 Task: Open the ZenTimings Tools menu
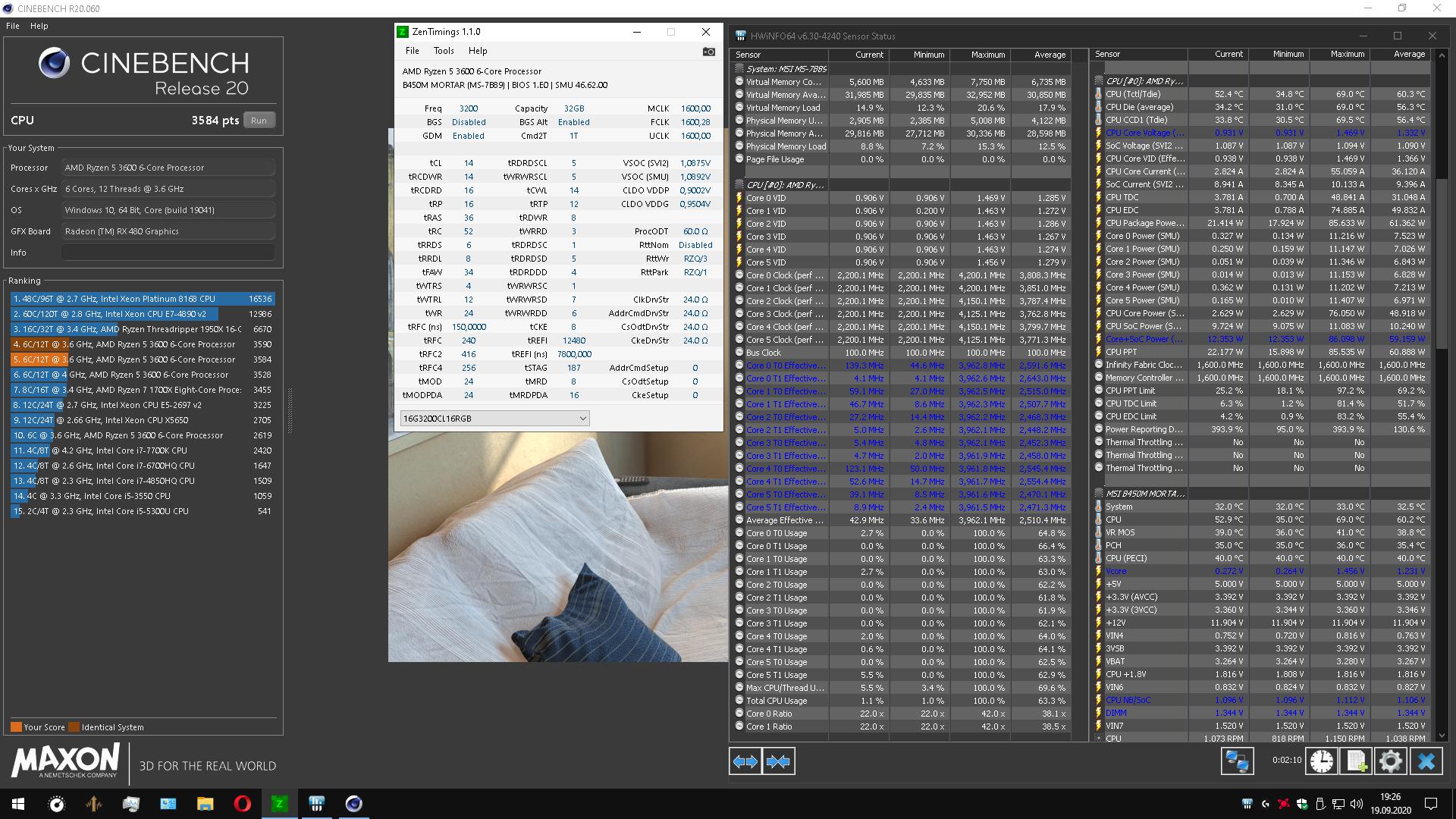(x=444, y=51)
